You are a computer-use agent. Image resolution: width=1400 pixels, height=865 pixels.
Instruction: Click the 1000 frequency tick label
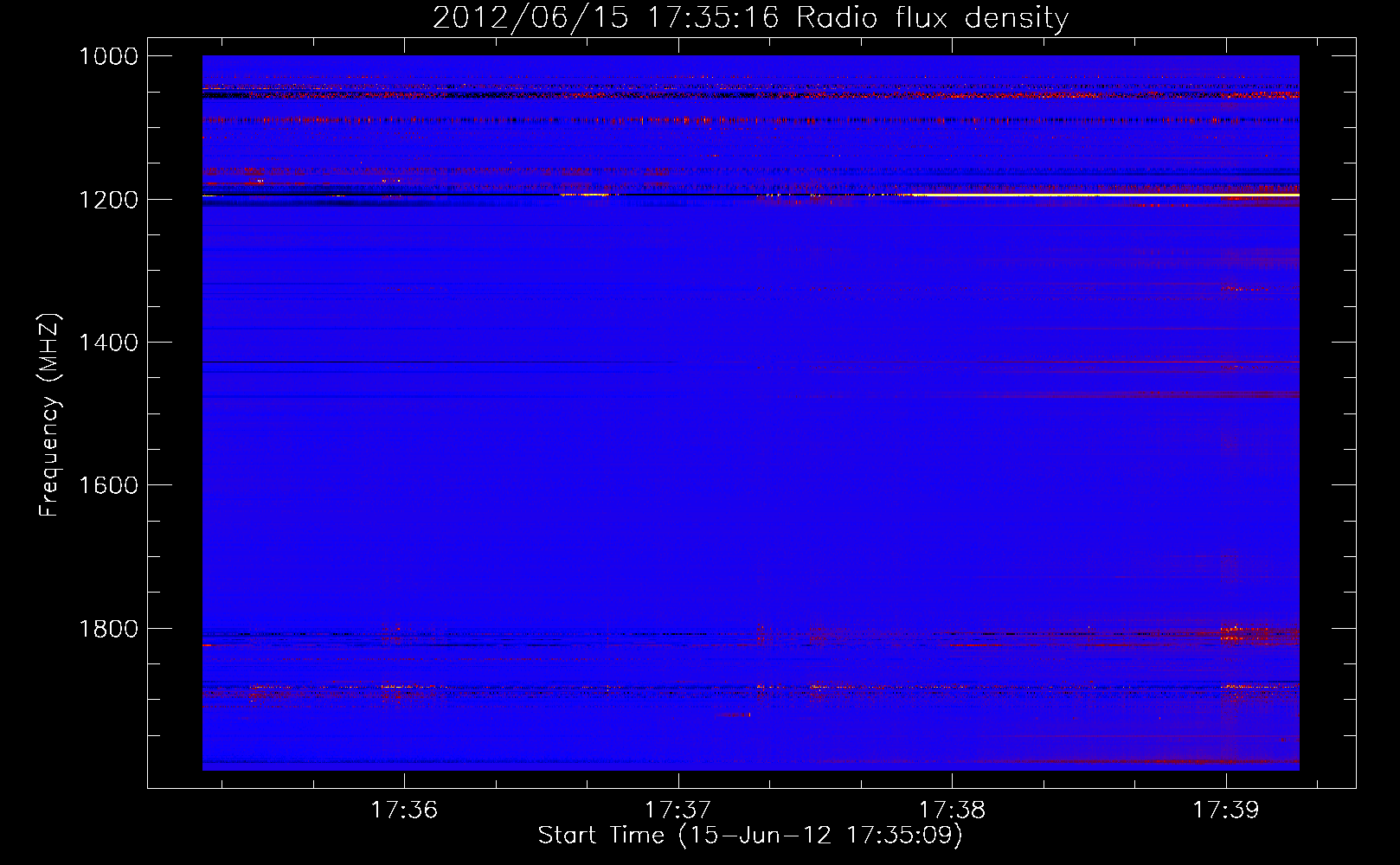[x=108, y=56]
